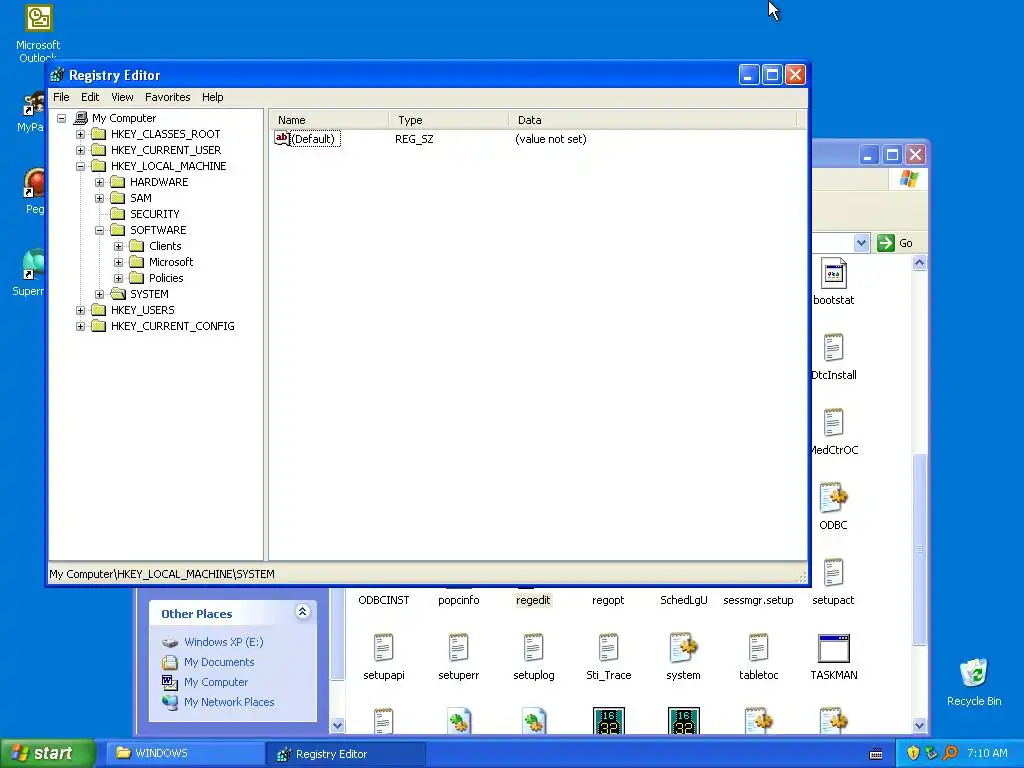Expand the HKEY_CURRENT_USER key
The image size is (1024, 768).
point(80,150)
